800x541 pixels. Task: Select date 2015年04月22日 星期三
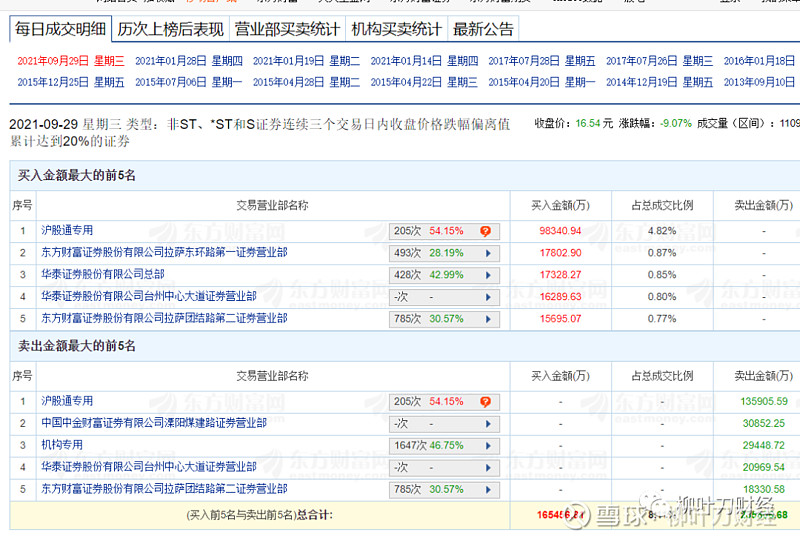click(x=424, y=82)
